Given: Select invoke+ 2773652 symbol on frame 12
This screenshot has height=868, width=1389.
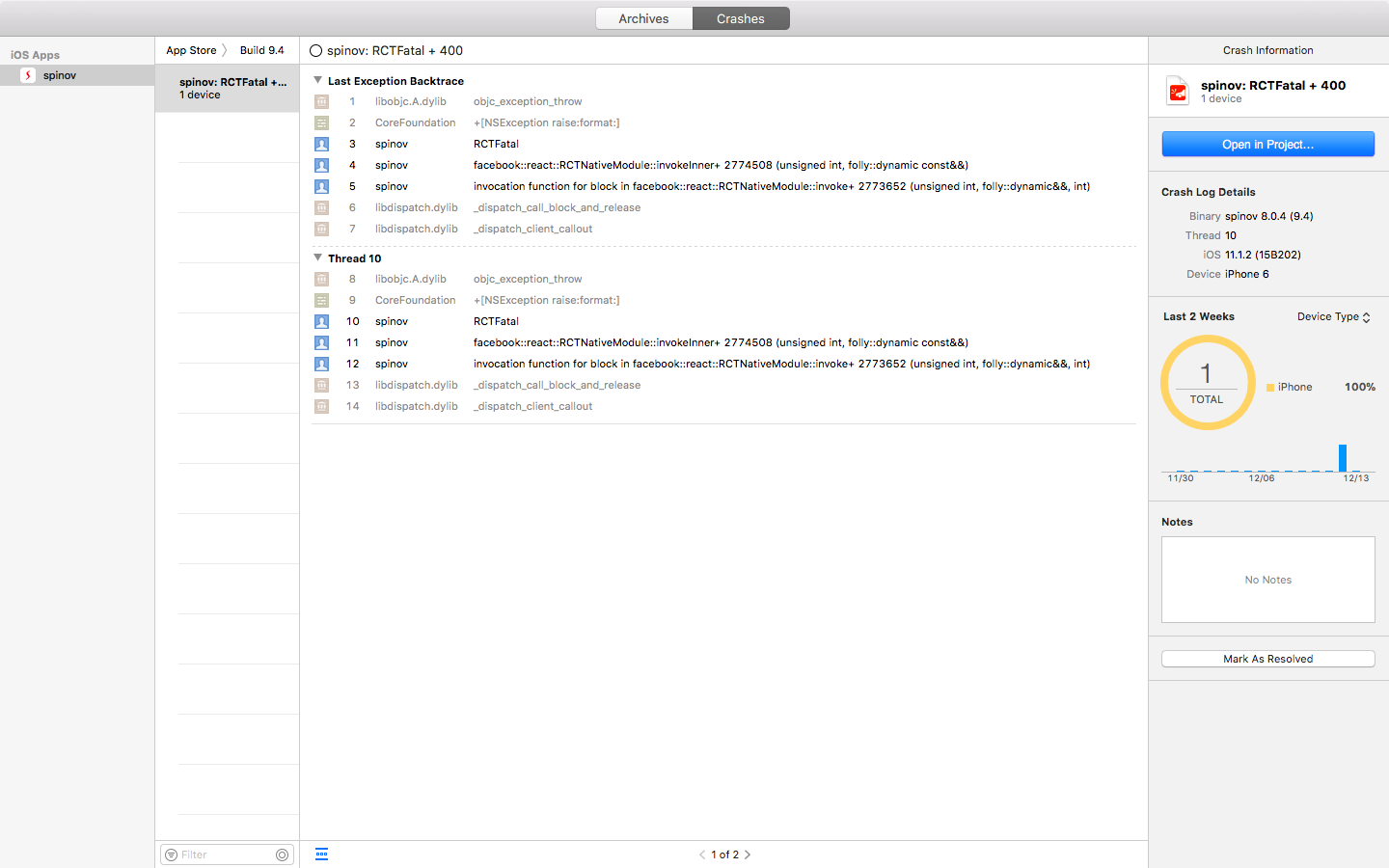Looking at the screenshot, I should (x=781, y=364).
